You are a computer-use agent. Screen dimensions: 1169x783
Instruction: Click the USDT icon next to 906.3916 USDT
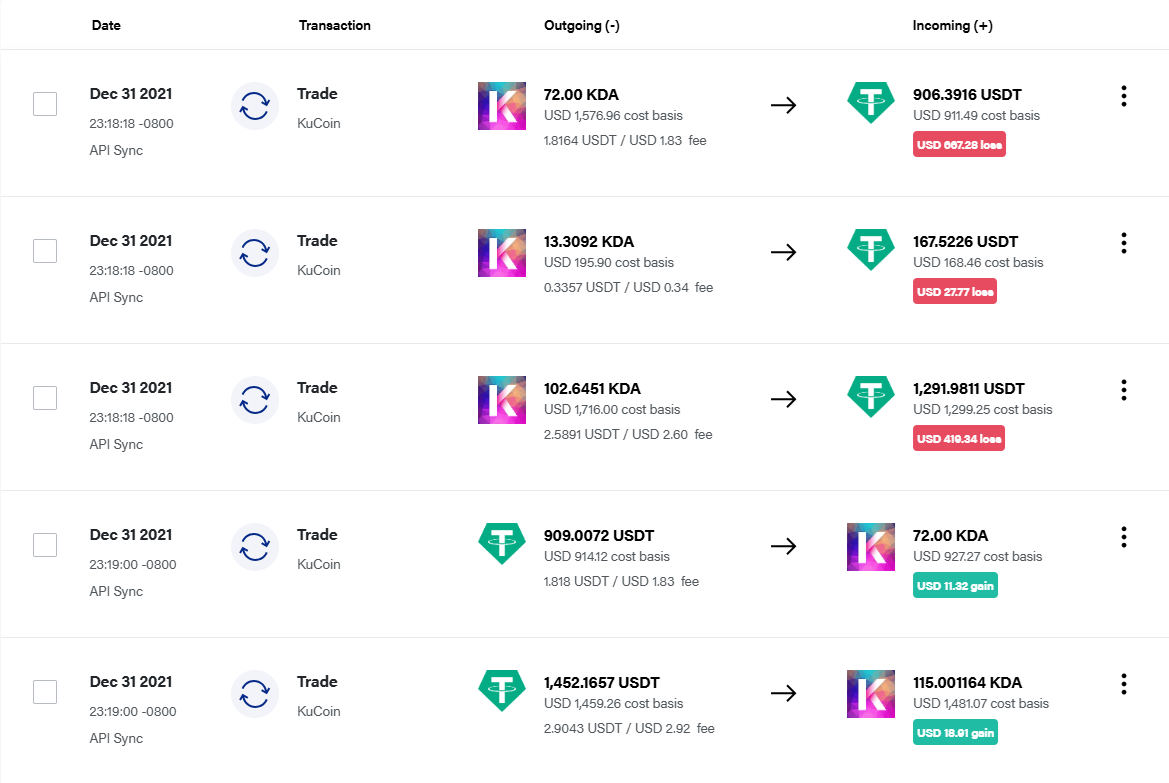pos(871,104)
